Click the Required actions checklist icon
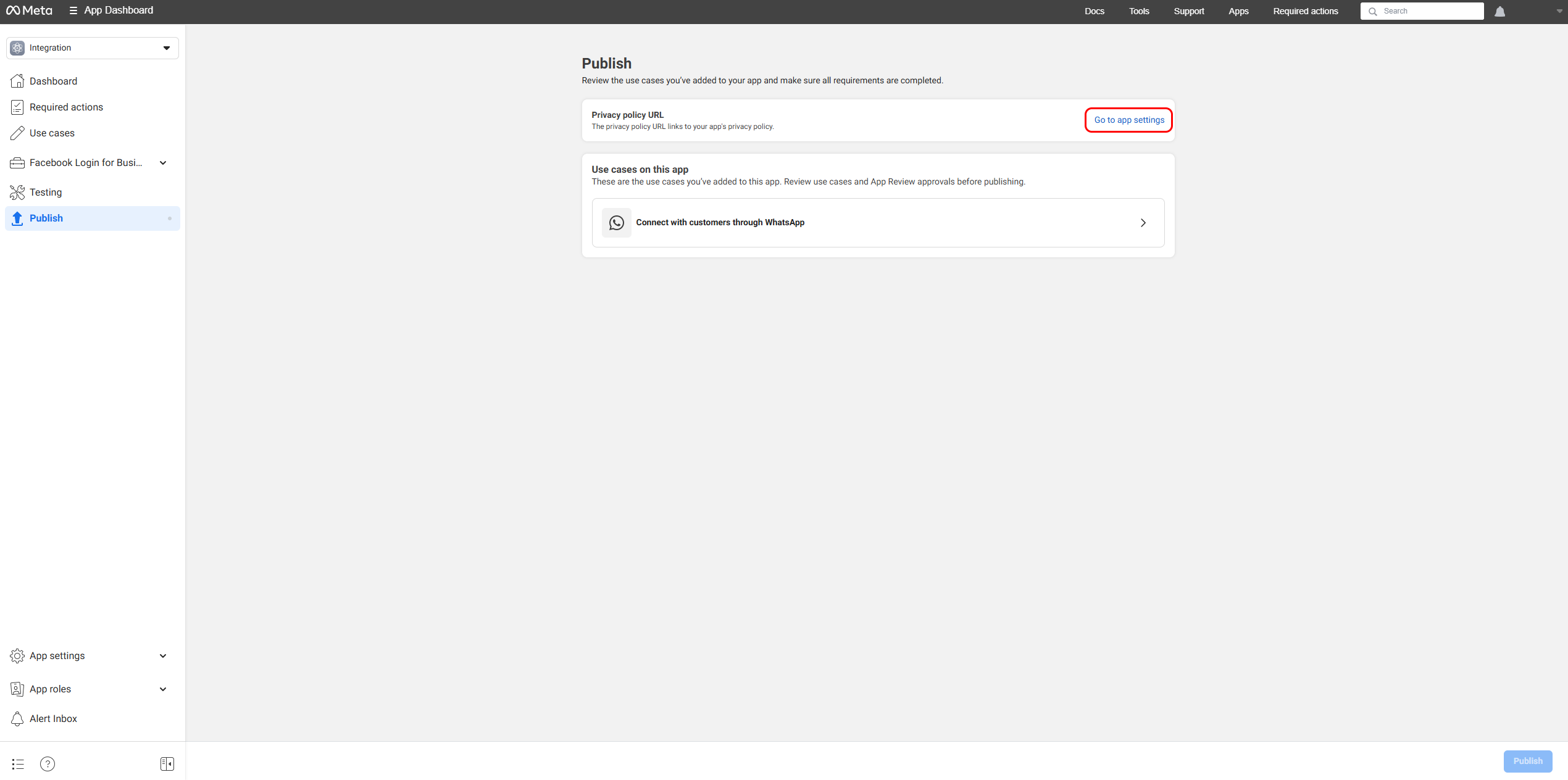Viewport: 1568px width, 780px height. pos(17,107)
